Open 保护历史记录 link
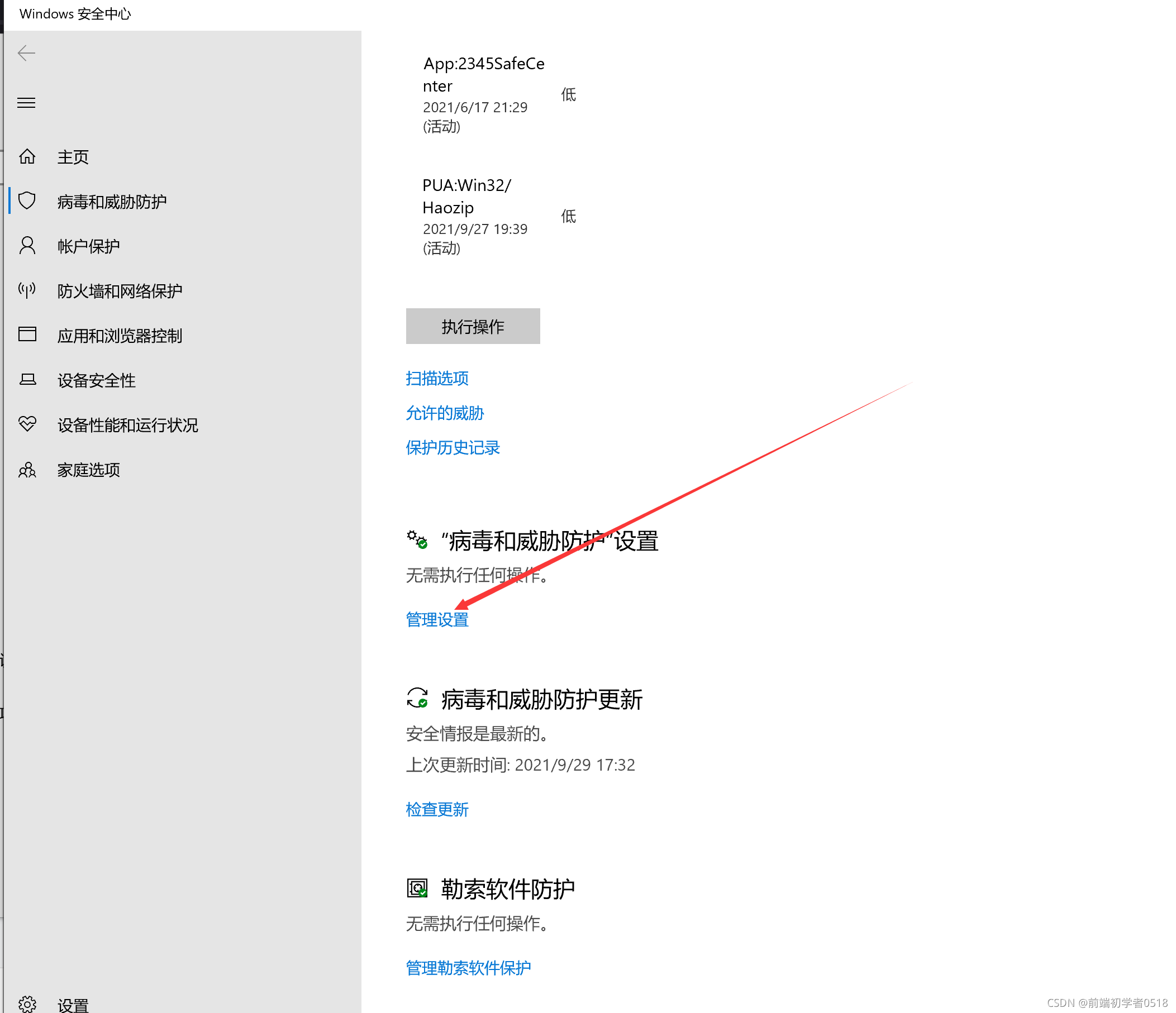The height and width of the screenshot is (1013, 1176). coord(453,447)
